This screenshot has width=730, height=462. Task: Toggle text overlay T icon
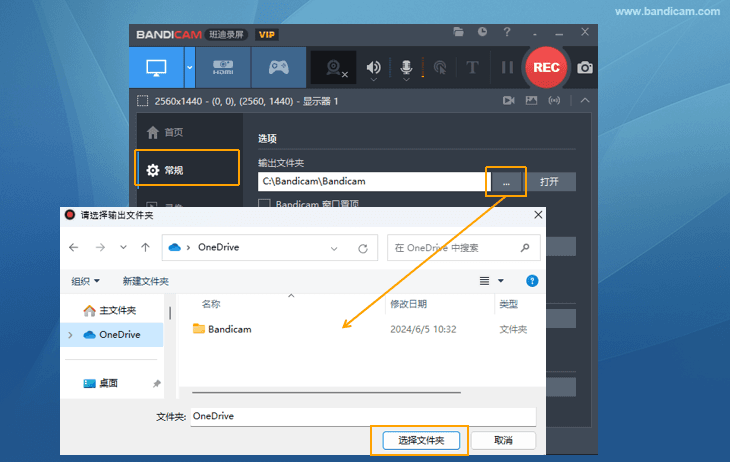[472, 68]
